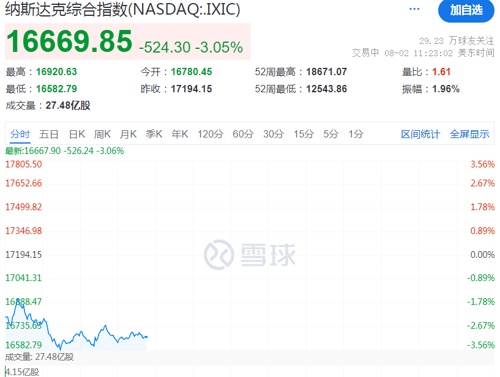Enter 全屏显示 fullscreen chart view

pyautogui.click(x=469, y=134)
